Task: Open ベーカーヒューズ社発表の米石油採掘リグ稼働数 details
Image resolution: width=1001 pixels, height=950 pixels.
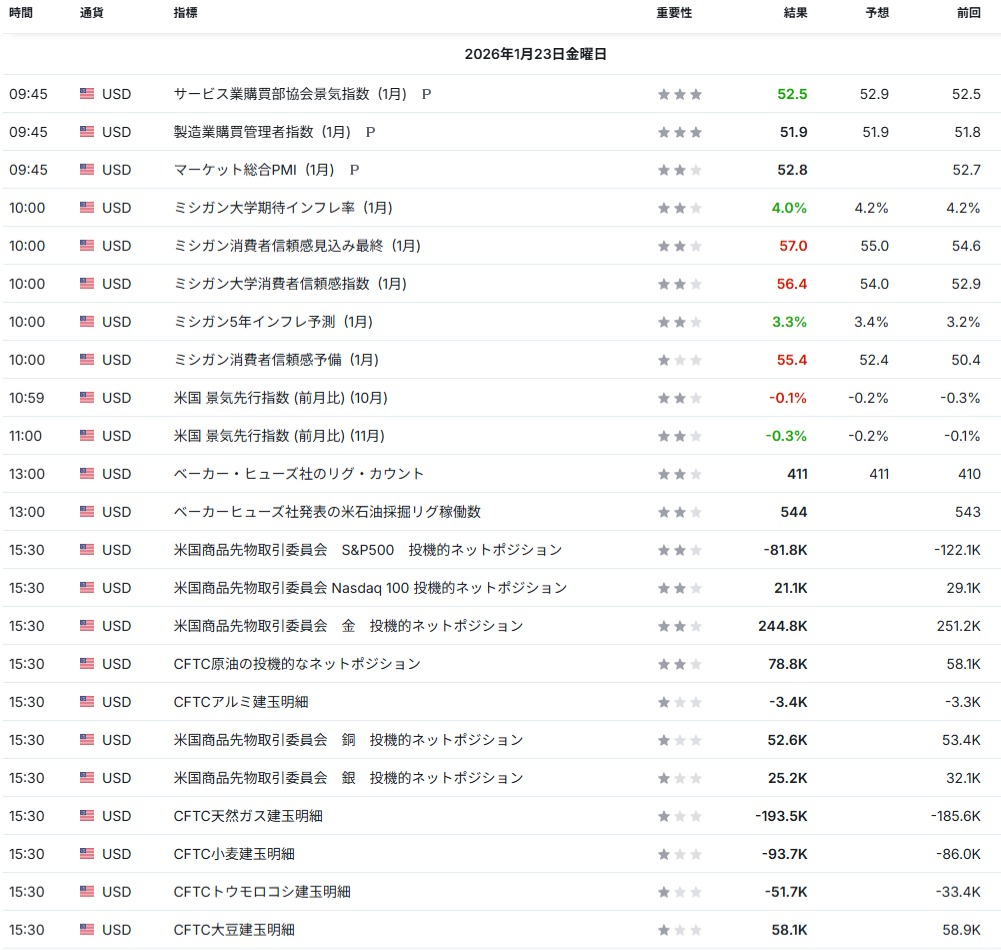Action: click(x=327, y=512)
